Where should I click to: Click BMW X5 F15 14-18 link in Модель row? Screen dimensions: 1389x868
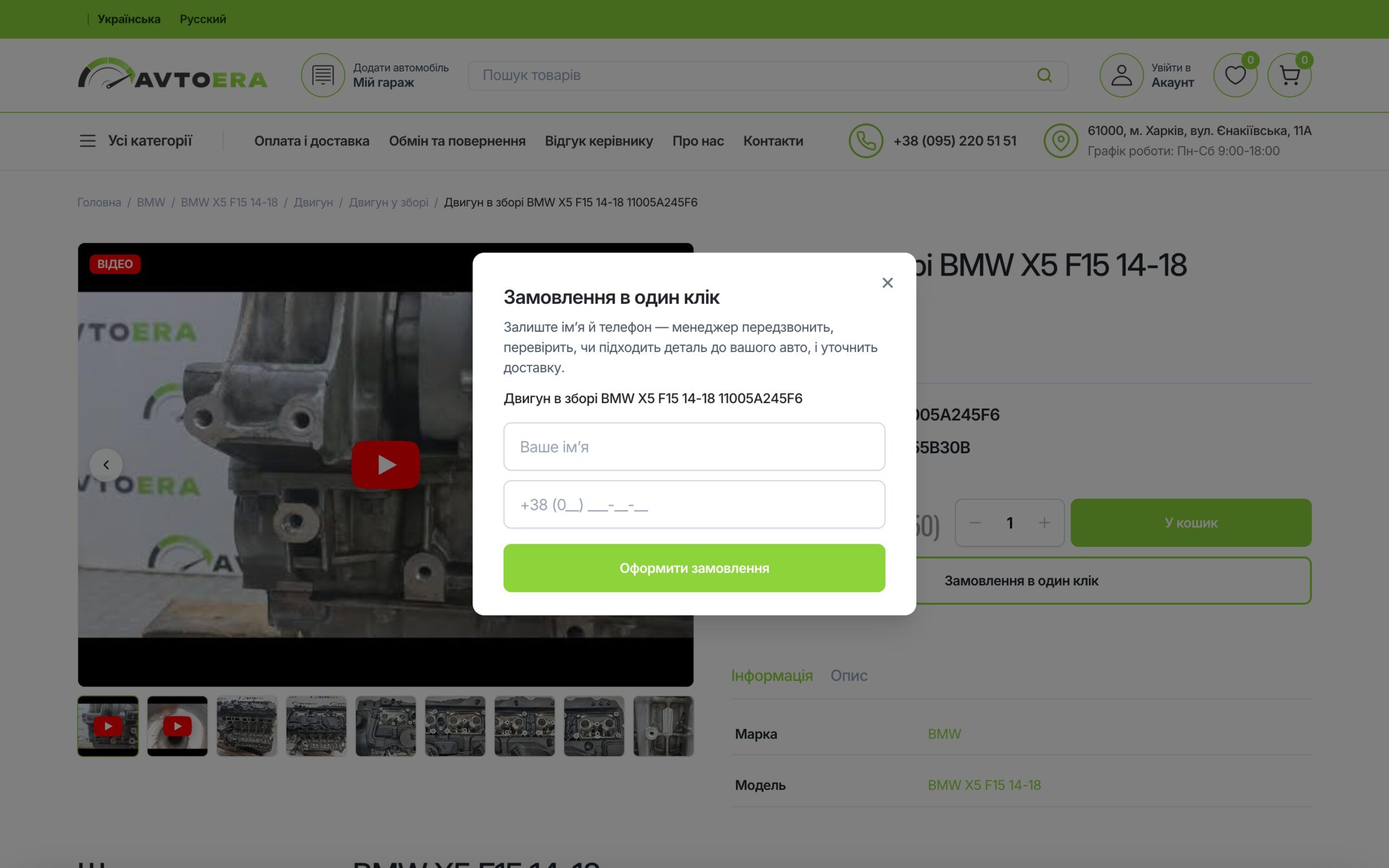pyautogui.click(x=984, y=785)
